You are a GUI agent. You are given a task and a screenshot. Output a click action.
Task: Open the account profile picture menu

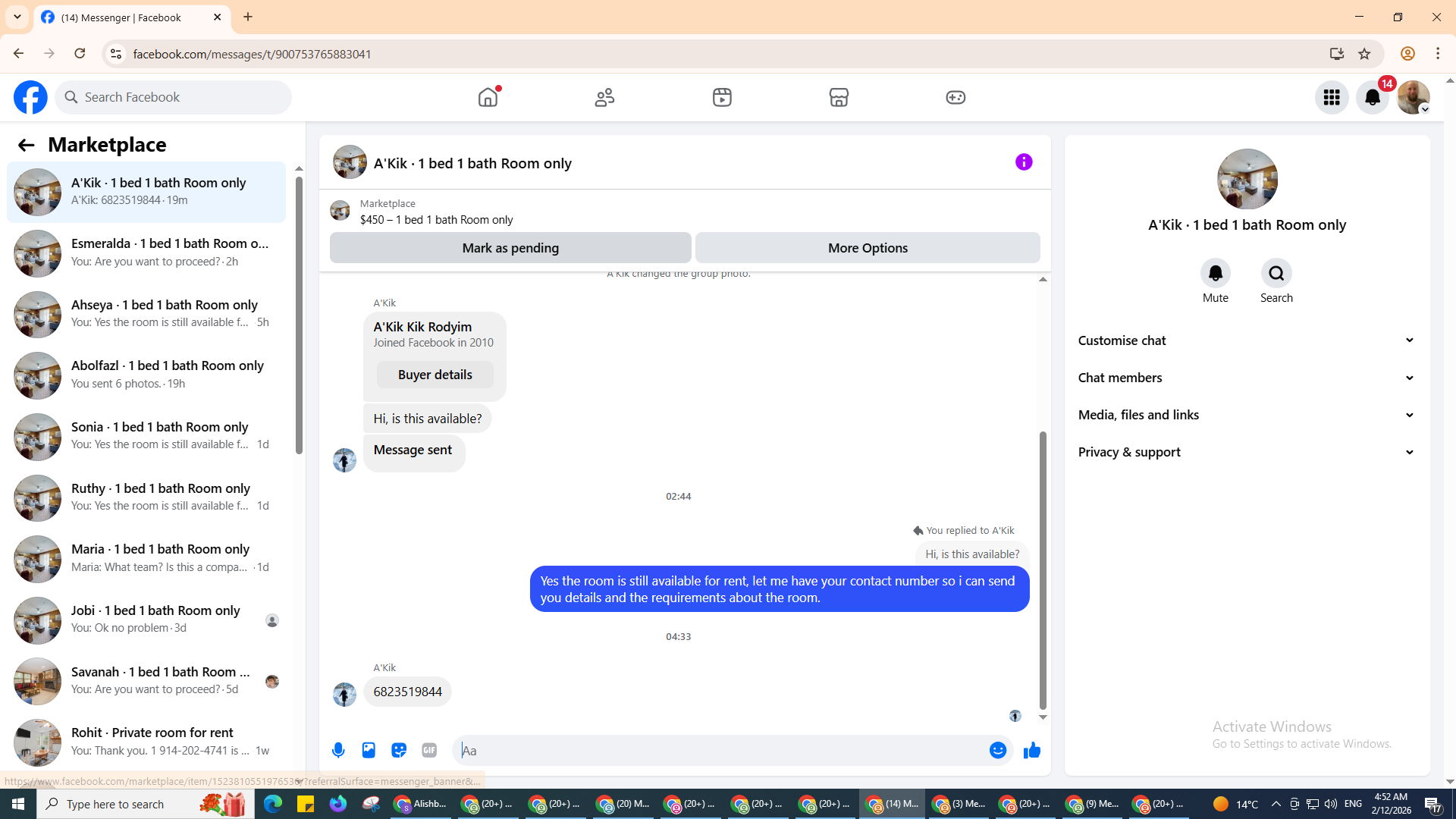[1414, 97]
